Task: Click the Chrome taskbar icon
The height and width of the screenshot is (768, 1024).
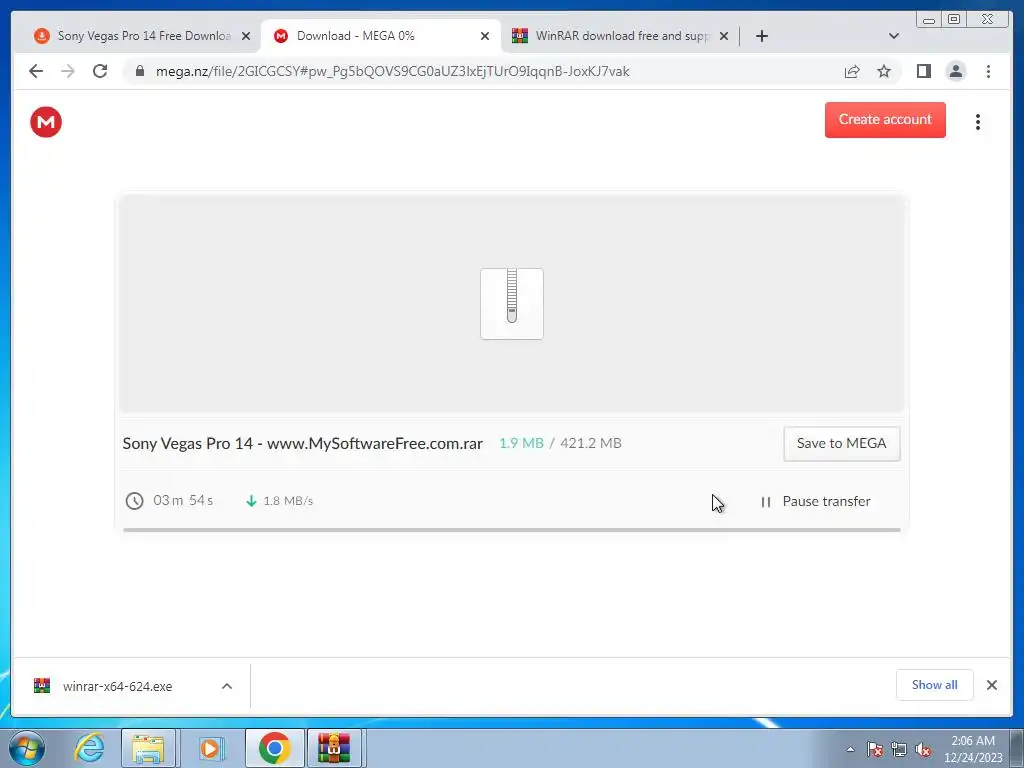Action: [x=274, y=748]
